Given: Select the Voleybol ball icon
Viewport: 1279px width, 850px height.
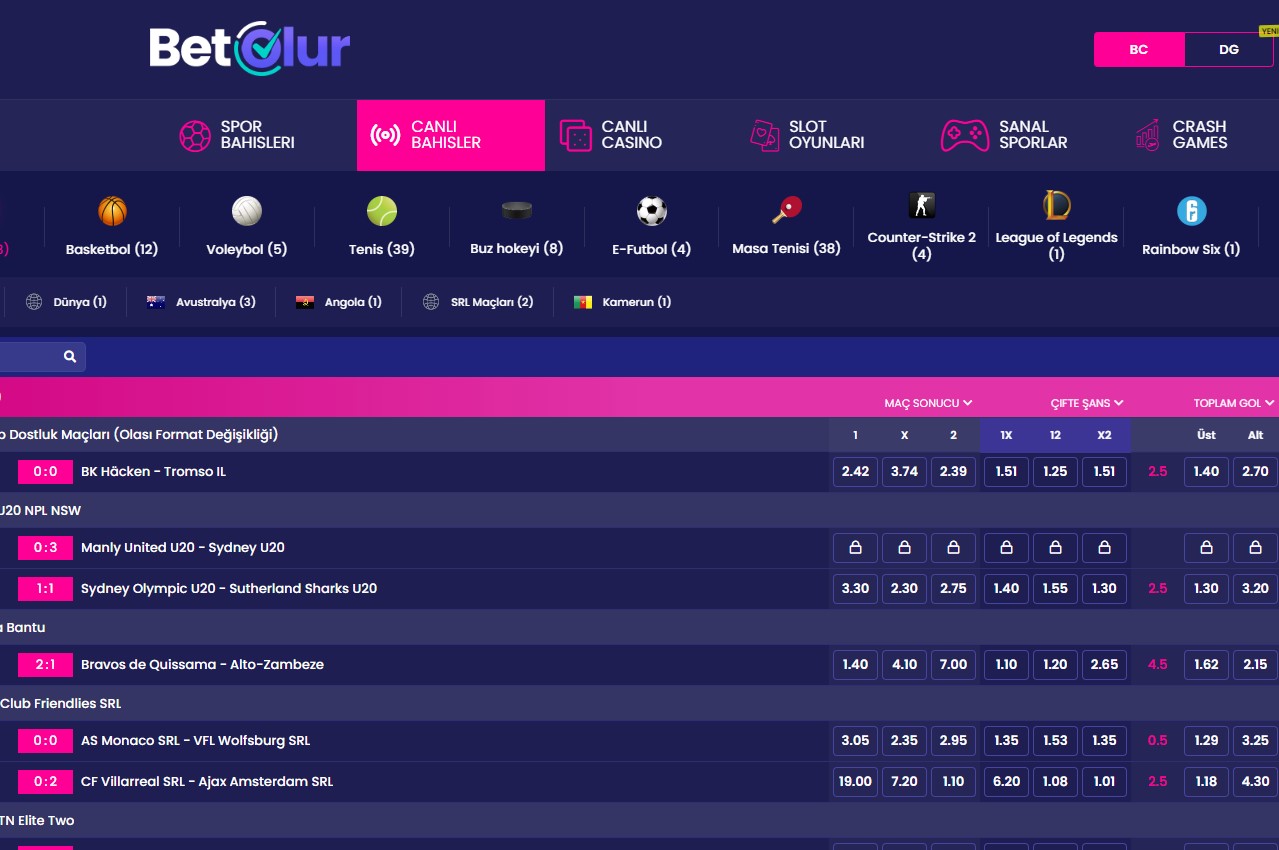Looking at the screenshot, I should 247,211.
